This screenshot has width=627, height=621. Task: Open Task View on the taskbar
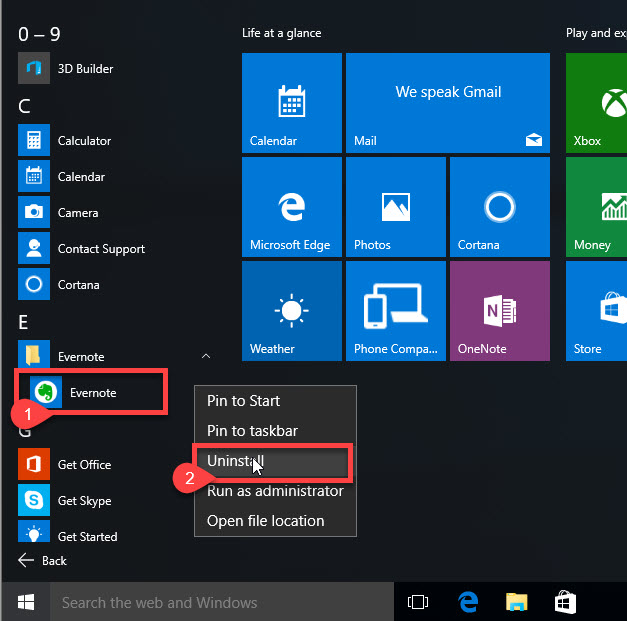[417, 602]
